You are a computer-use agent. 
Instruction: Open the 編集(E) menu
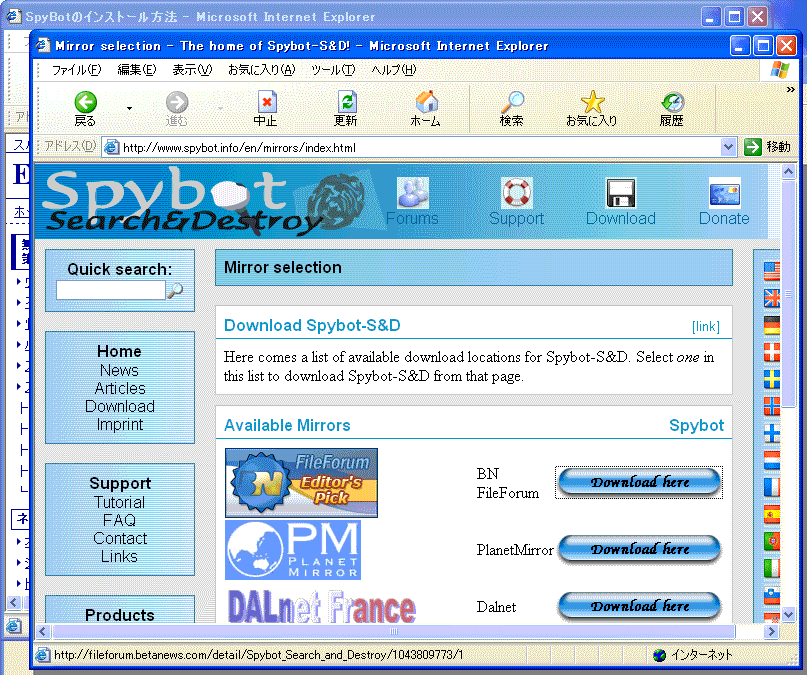point(136,69)
